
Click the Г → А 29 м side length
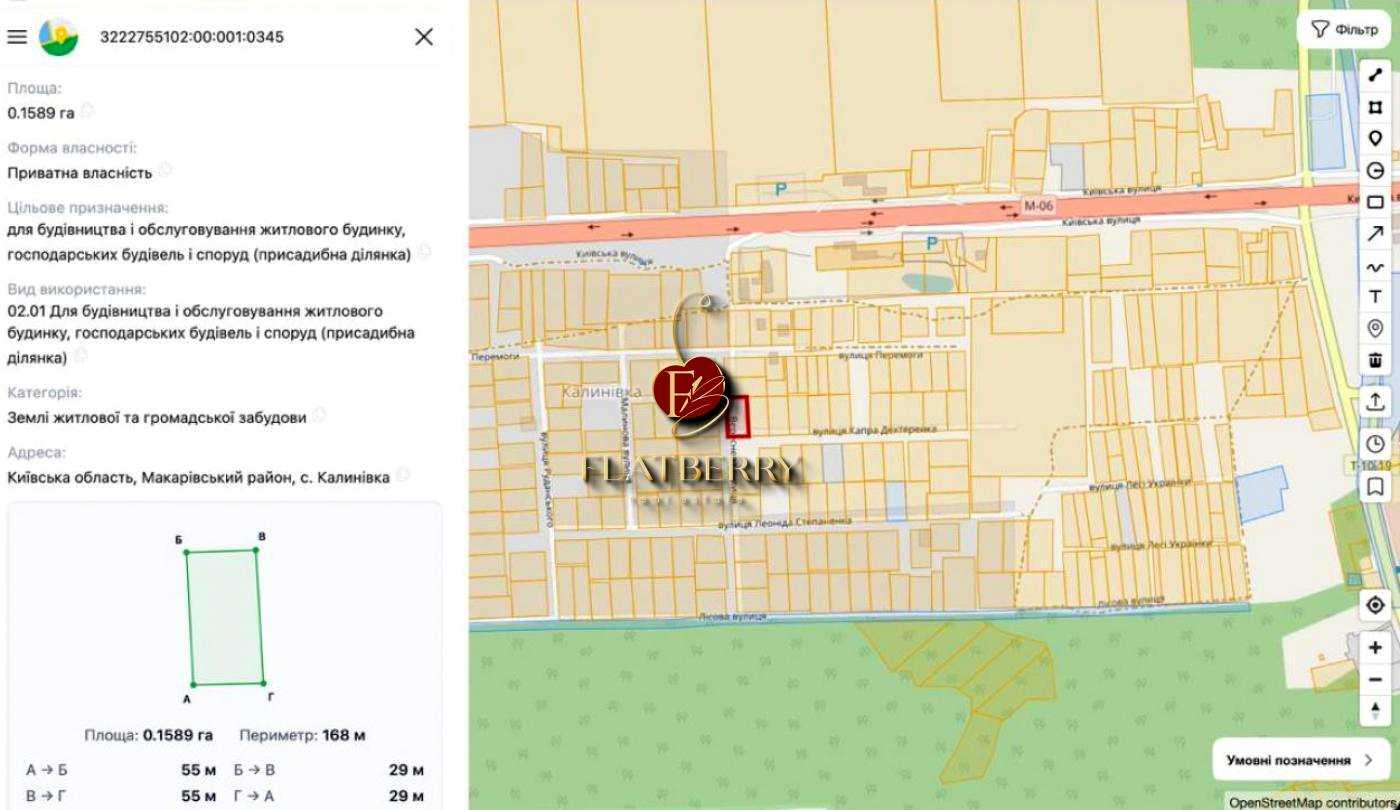(x=329, y=796)
